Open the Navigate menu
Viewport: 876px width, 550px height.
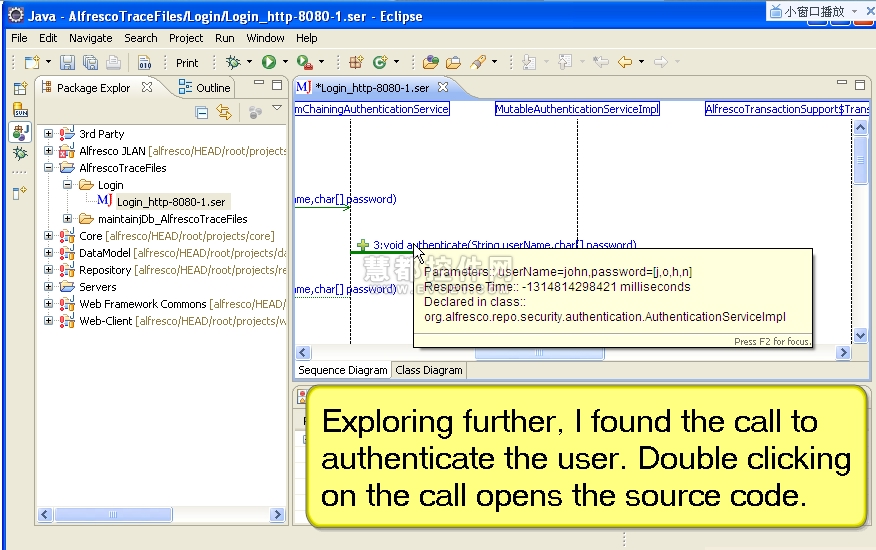91,38
